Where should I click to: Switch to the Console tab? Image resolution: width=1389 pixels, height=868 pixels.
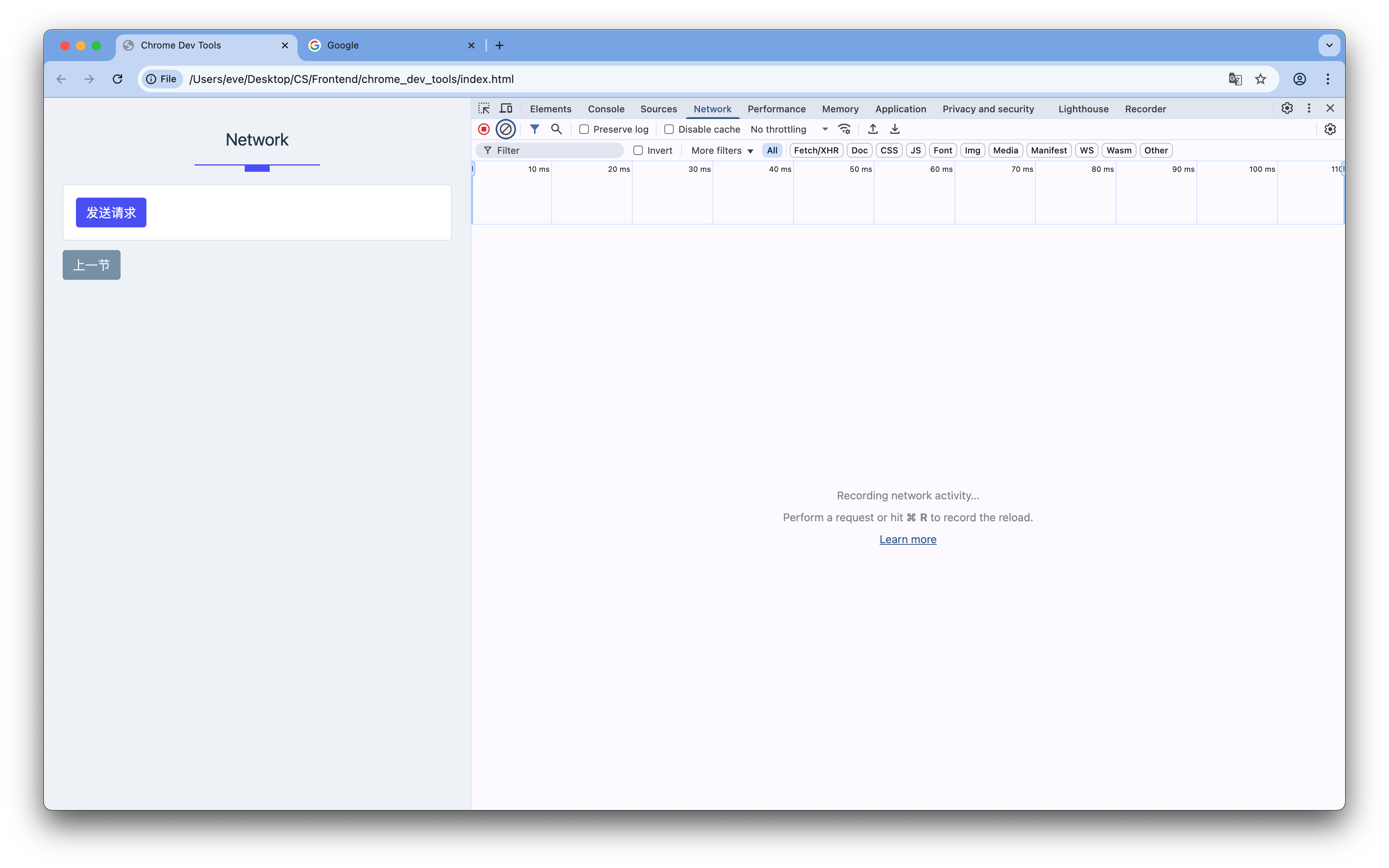606,109
